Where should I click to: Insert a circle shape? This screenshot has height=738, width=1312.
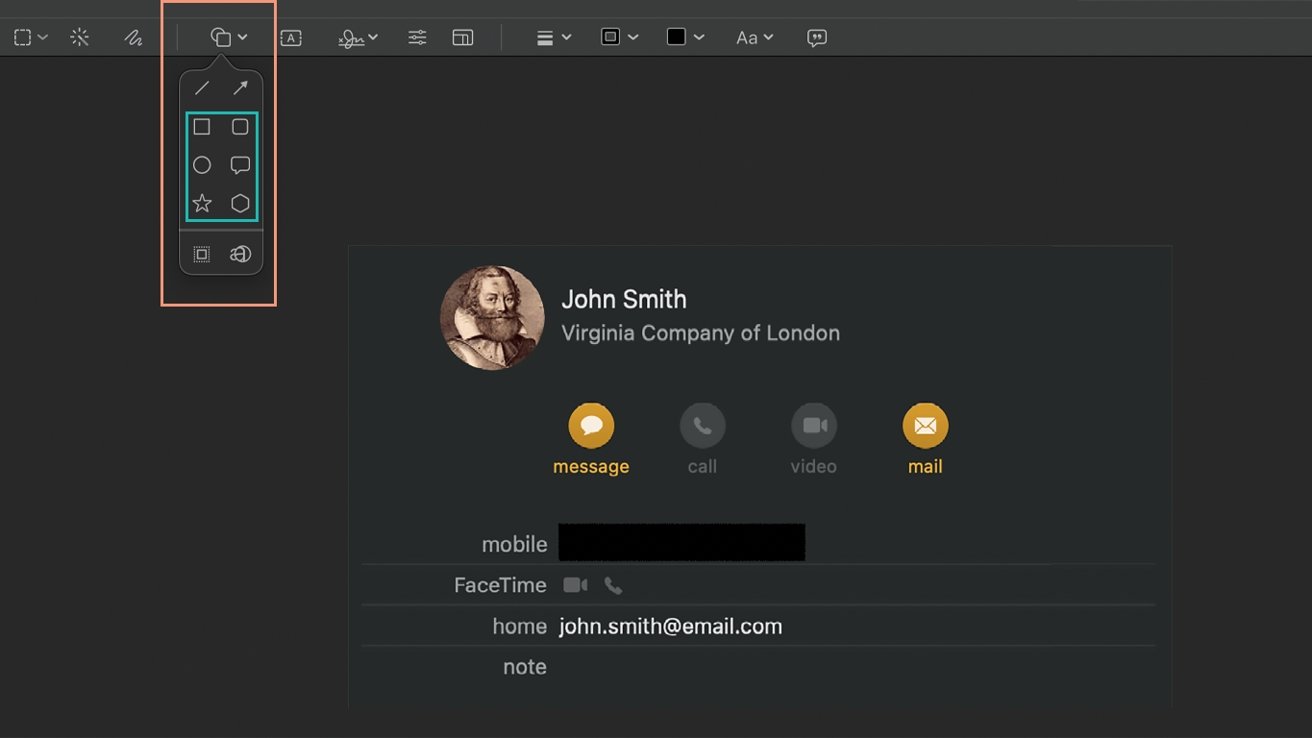pos(202,165)
